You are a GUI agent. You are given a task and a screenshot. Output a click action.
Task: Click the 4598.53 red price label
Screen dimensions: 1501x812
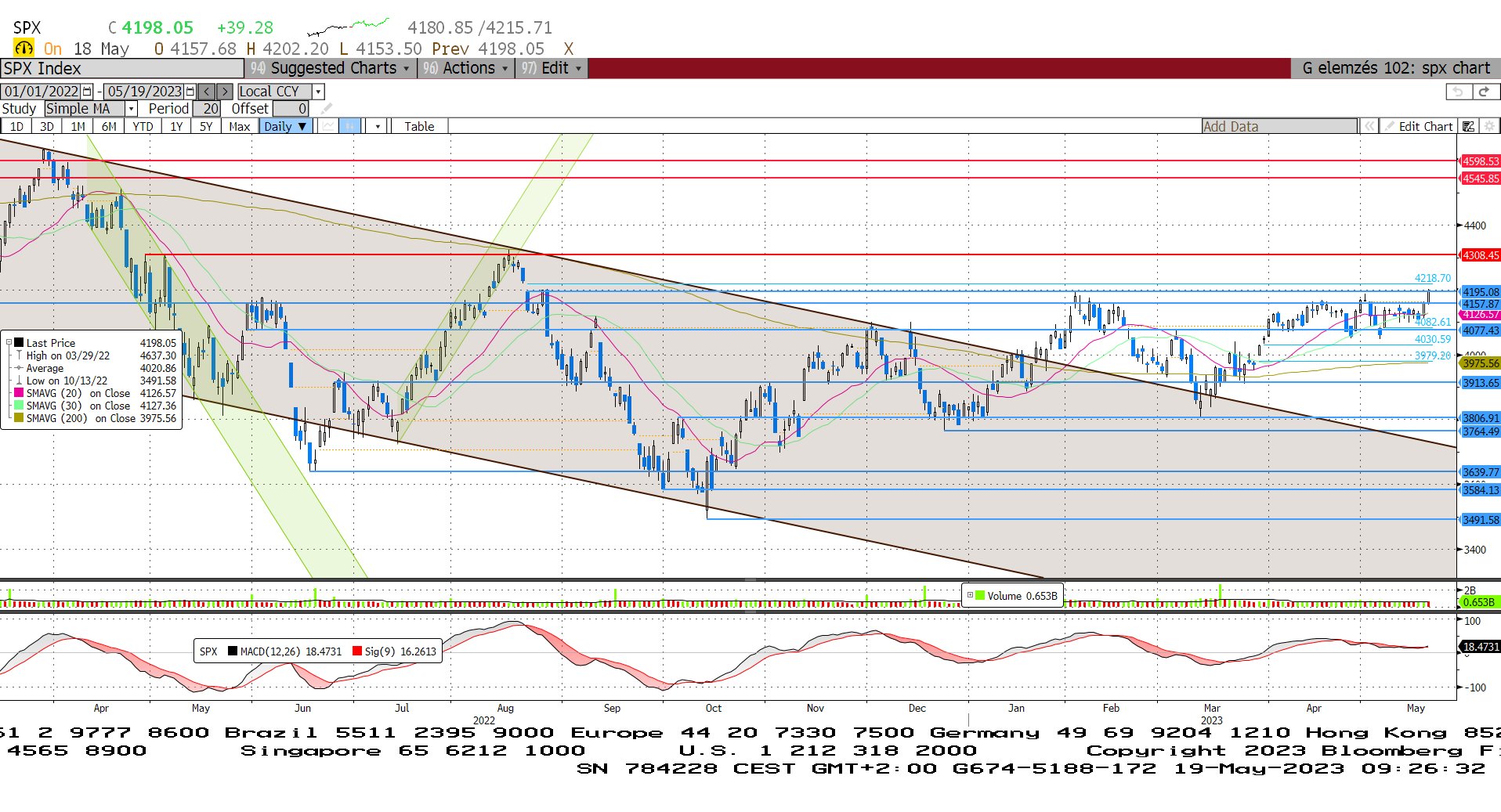tap(1480, 161)
